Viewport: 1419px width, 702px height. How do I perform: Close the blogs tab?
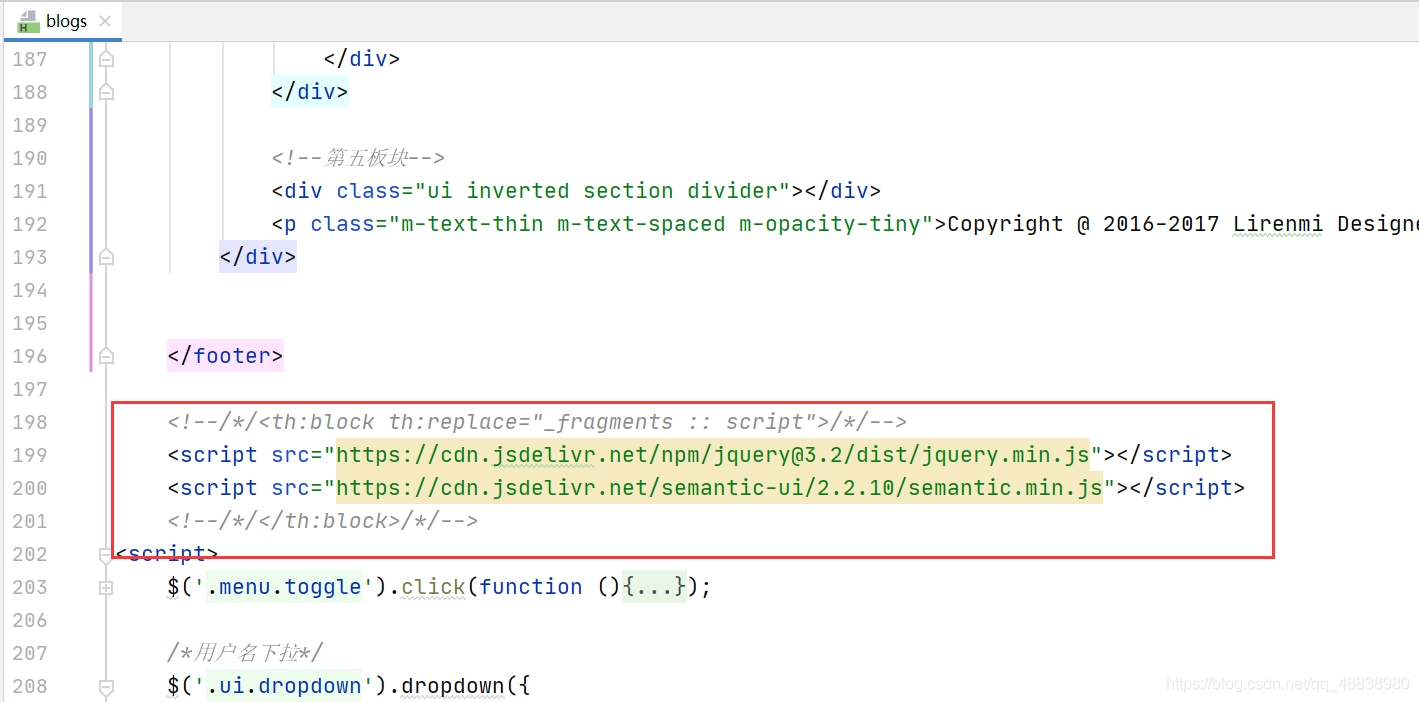pos(105,21)
